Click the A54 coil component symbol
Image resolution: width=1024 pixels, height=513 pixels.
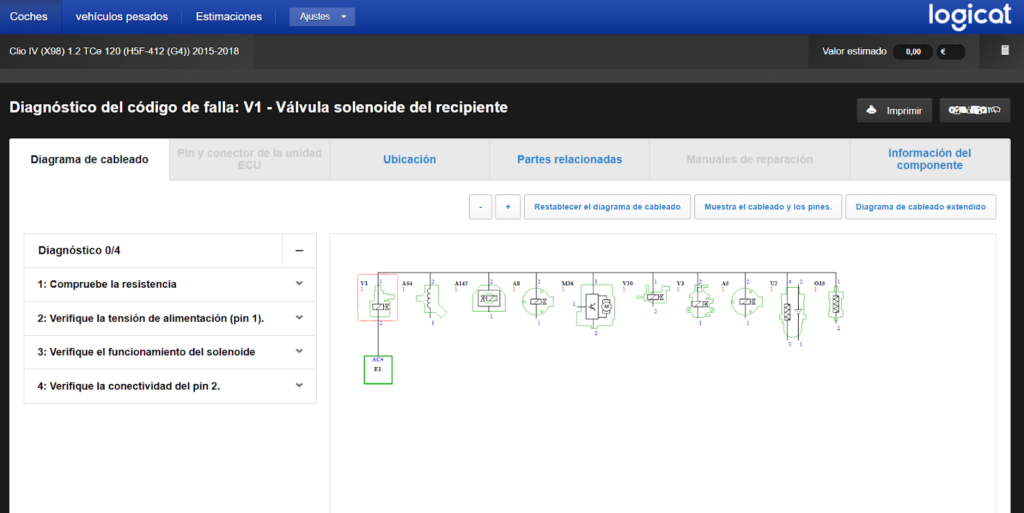click(432, 301)
